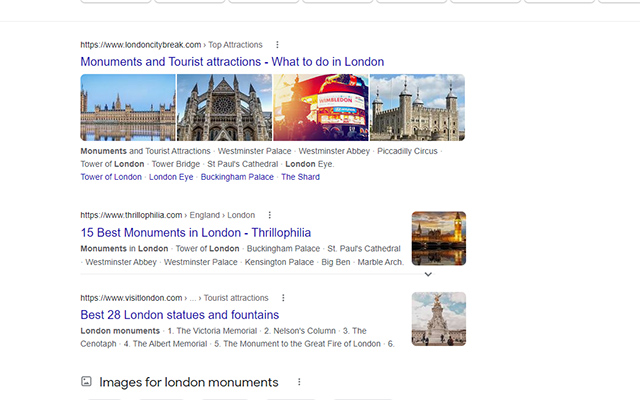
Task: Follow the Tower of London sitelink
Action: pos(111,177)
